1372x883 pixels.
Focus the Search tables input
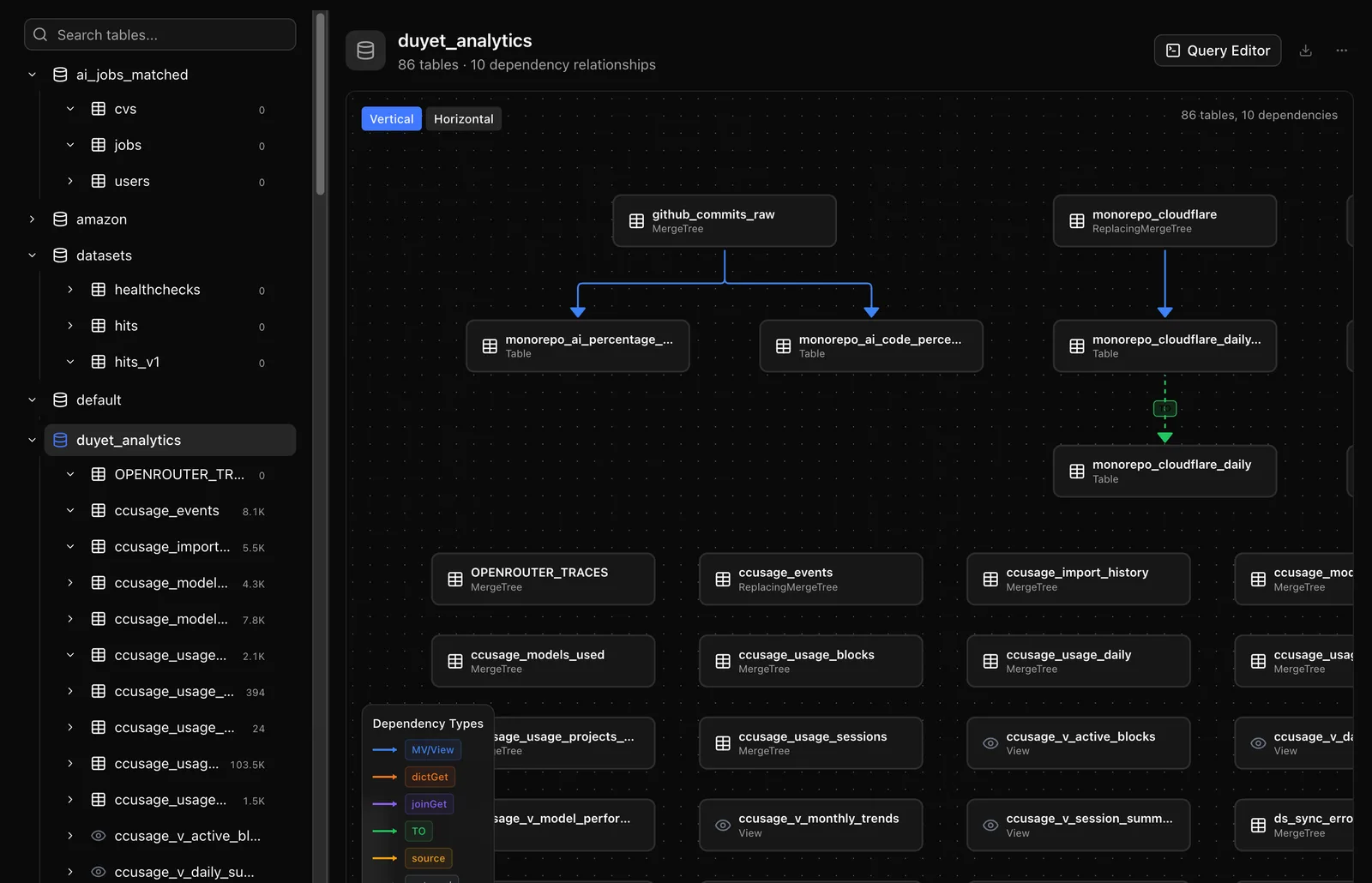pos(160,34)
